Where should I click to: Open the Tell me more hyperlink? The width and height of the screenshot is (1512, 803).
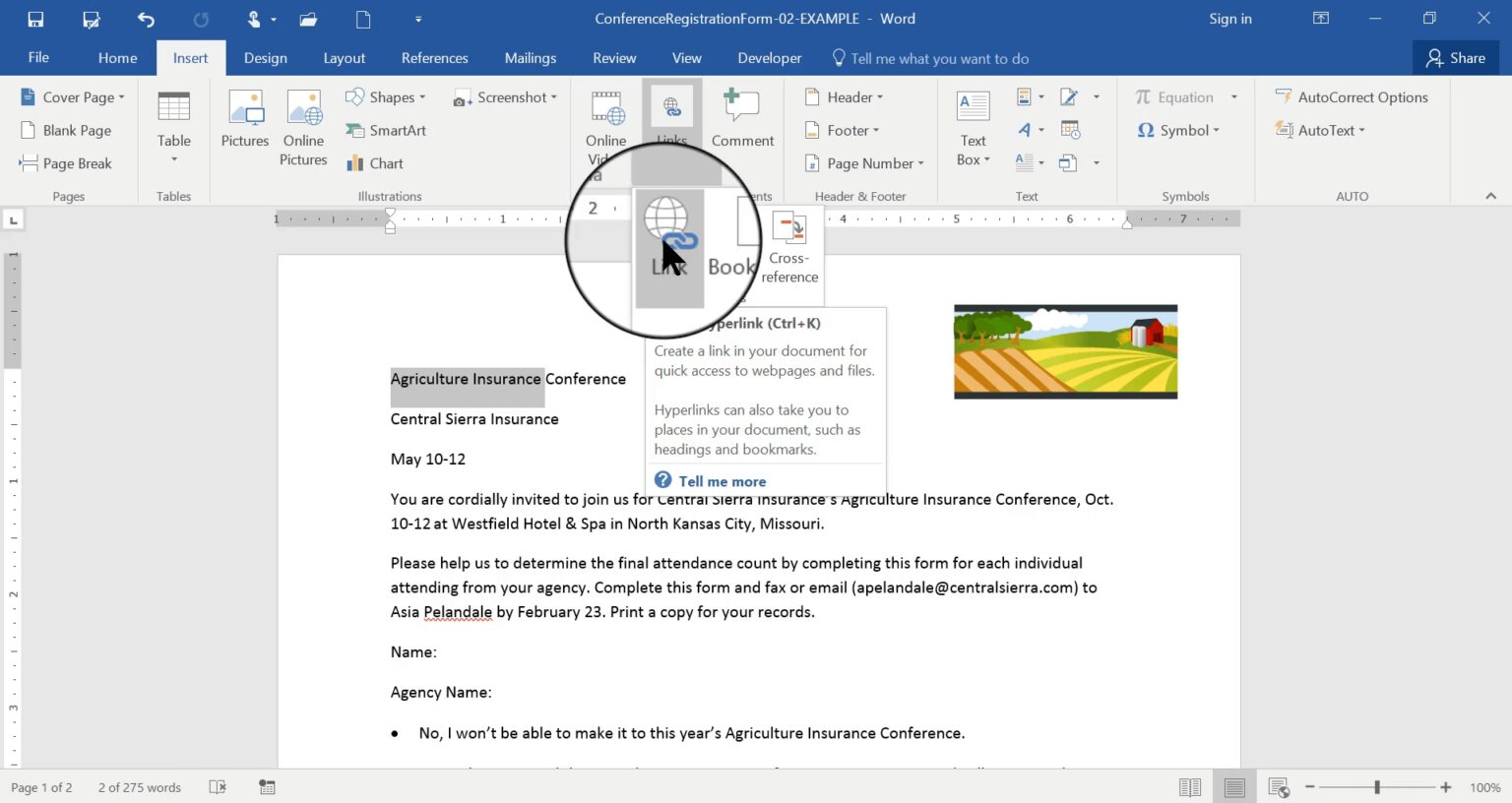(x=722, y=480)
